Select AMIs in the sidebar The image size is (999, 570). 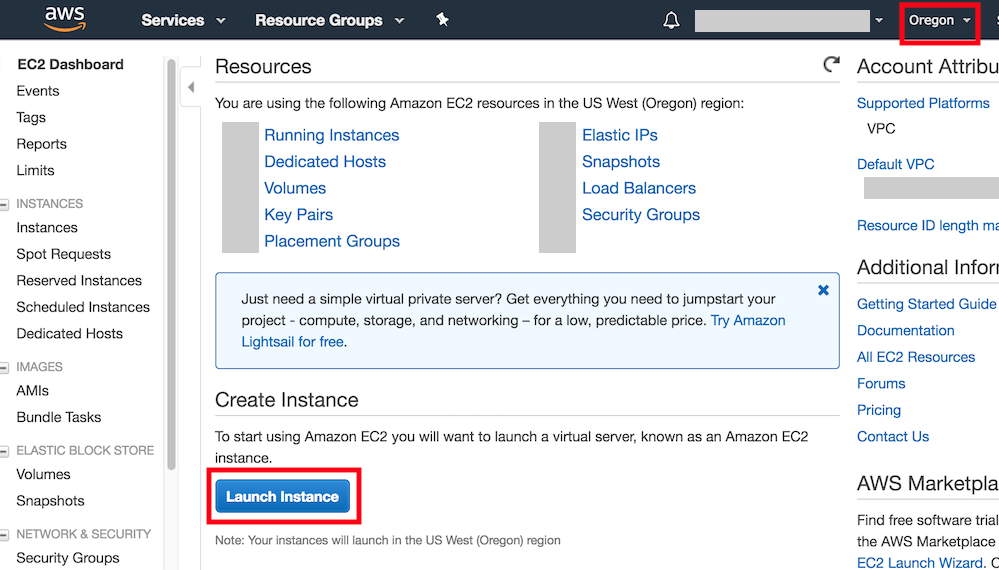pos(32,391)
